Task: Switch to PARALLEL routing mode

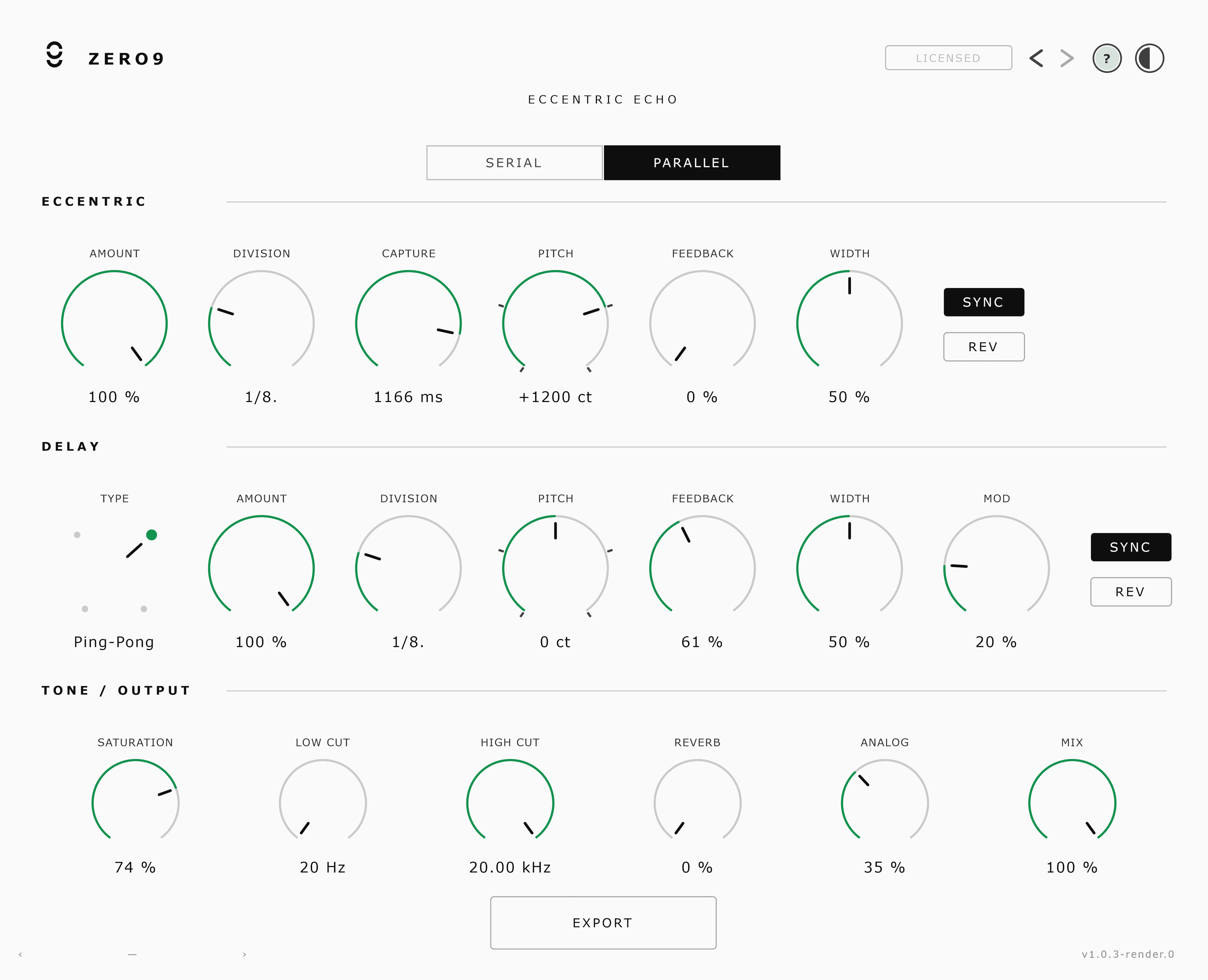Action: pos(692,163)
